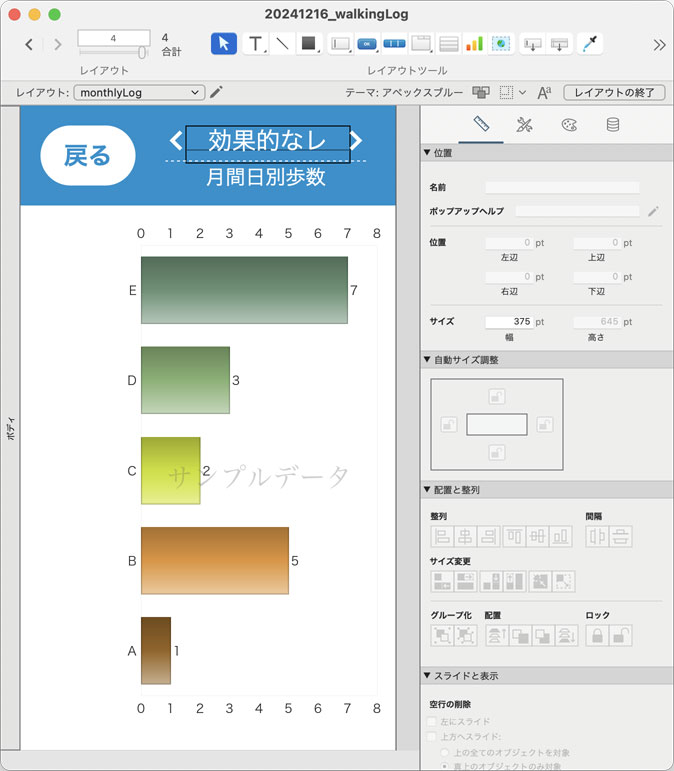Send object to back icon
The width and height of the screenshot is (674, 771).
click(x=566, y=635)
